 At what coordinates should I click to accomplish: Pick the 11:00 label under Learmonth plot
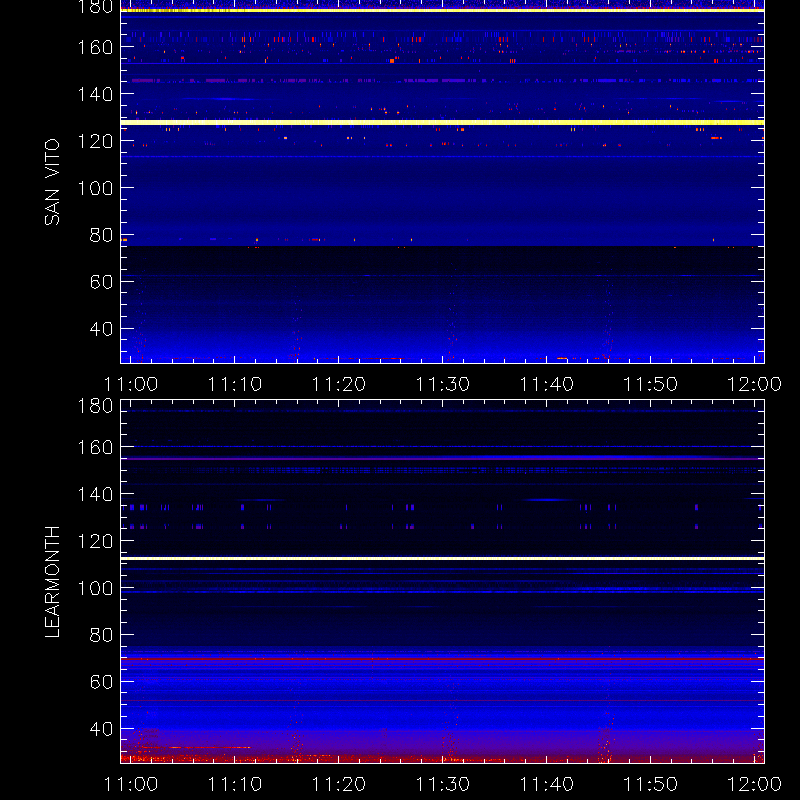pyautogui.click(x=131, y=784)
